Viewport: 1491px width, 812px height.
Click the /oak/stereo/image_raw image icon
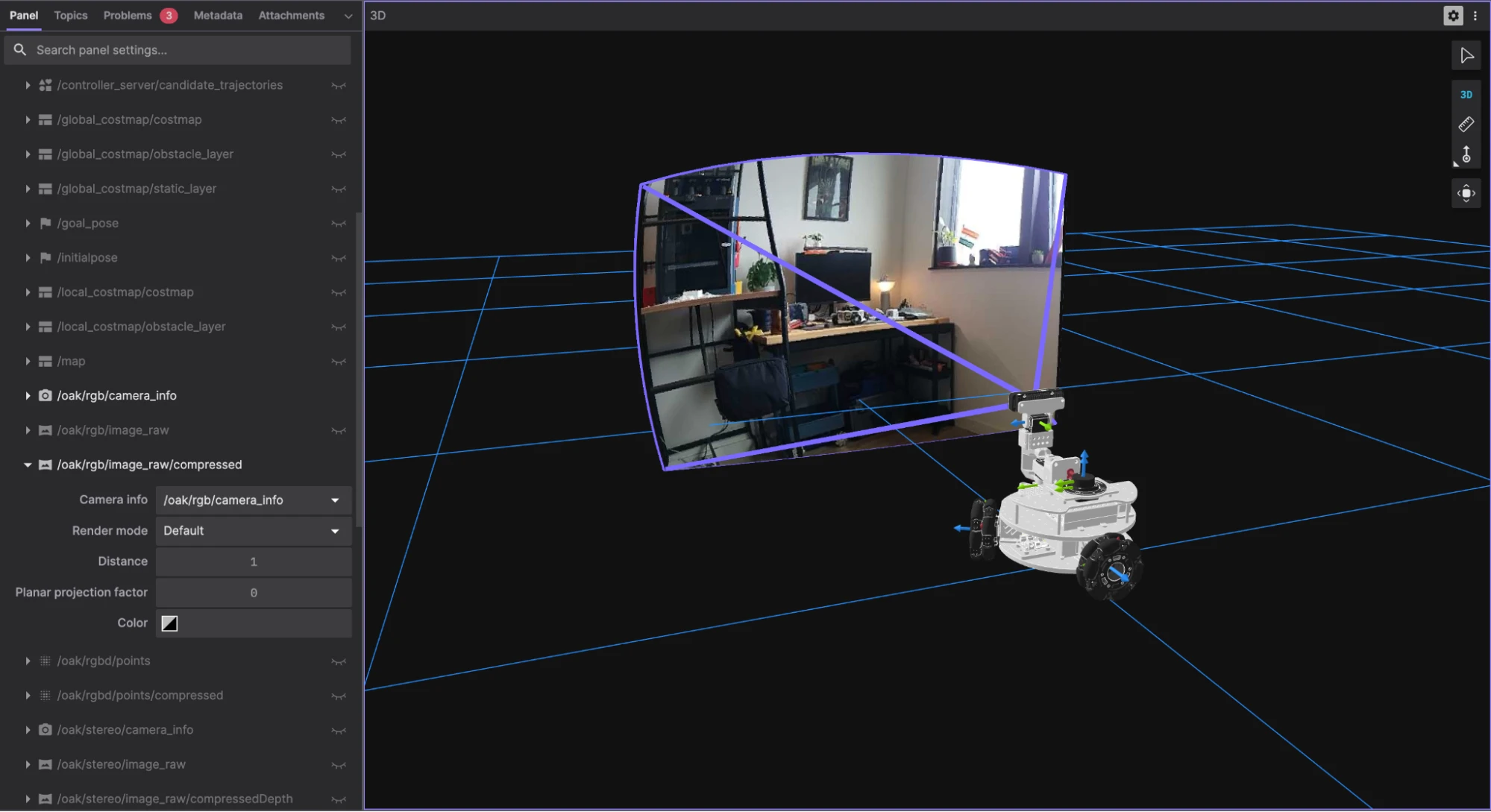pyautogui.click(x=45, y=764)
